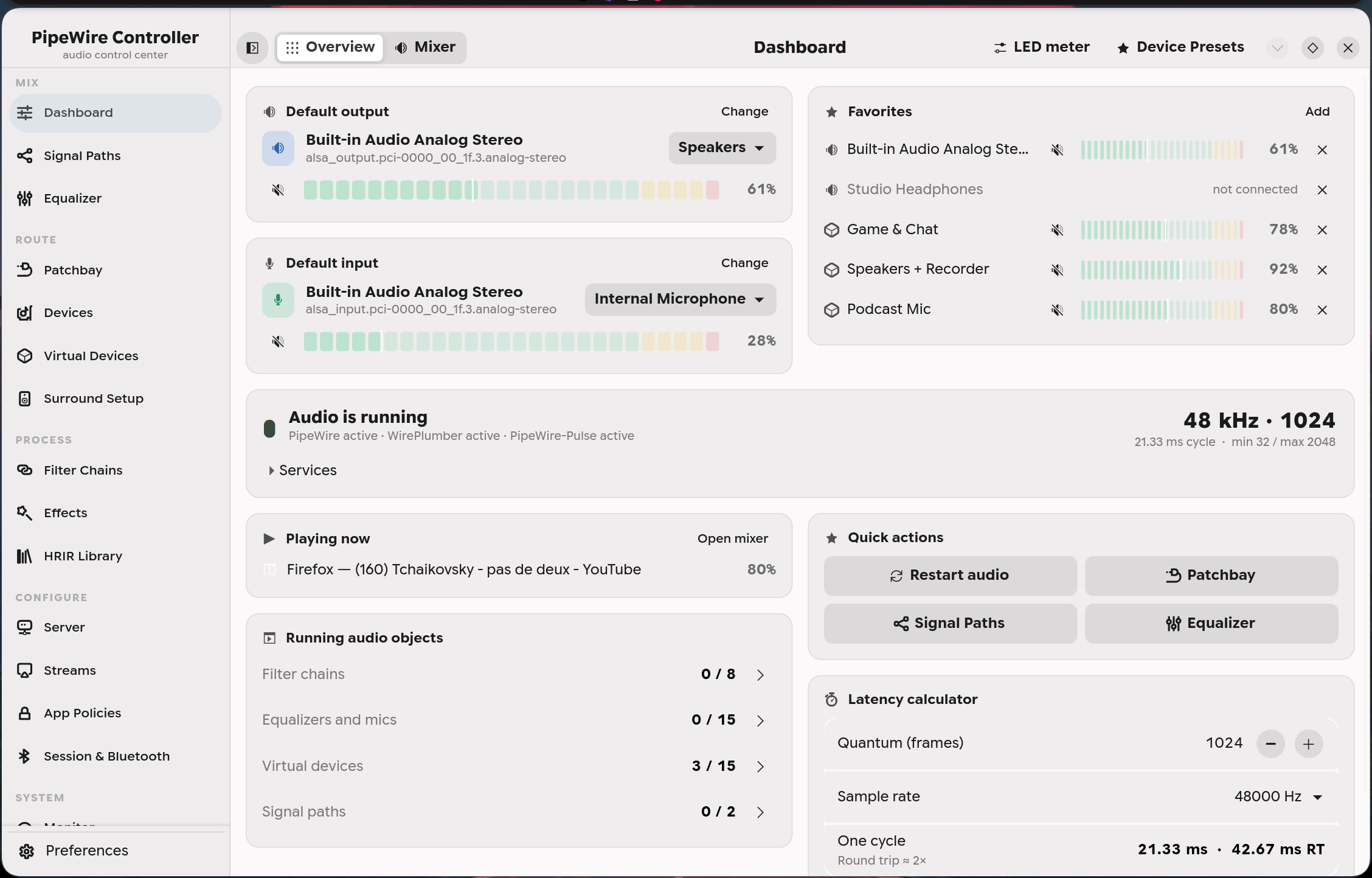Mute Built-in Audio favorite row
The height and width of the screenshot is (878, 1372).
tap(1057, 150)
